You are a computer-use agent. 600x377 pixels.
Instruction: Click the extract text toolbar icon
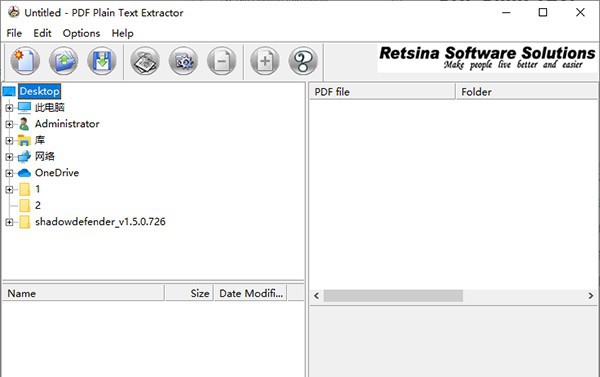point(145,61)
